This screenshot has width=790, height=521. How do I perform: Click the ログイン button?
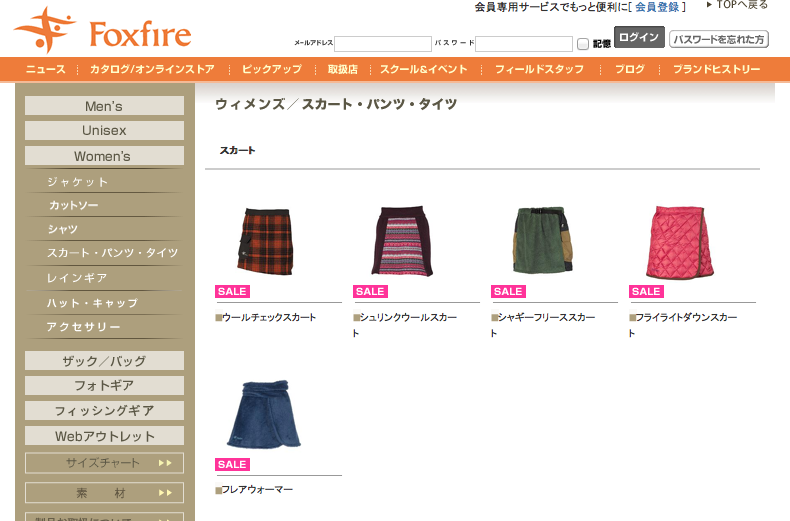point(639,37)
